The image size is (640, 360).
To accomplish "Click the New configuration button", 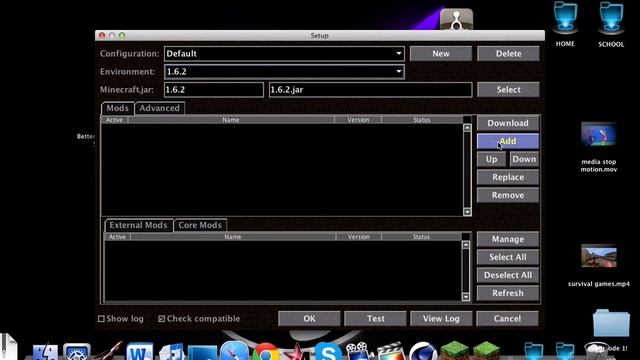I will [441, 53].
